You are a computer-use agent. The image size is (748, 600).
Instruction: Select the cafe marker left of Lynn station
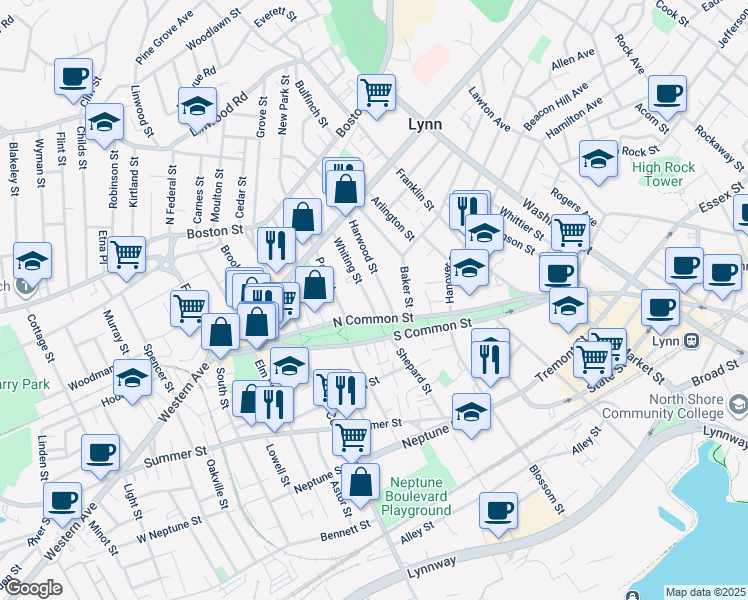click(660, 309)
